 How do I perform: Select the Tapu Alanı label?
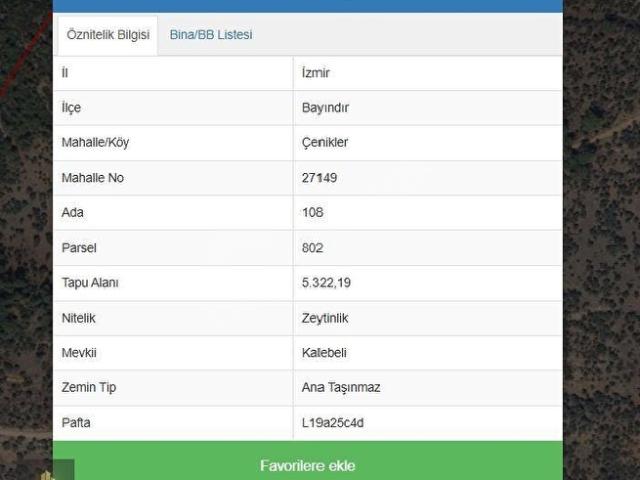90,283
